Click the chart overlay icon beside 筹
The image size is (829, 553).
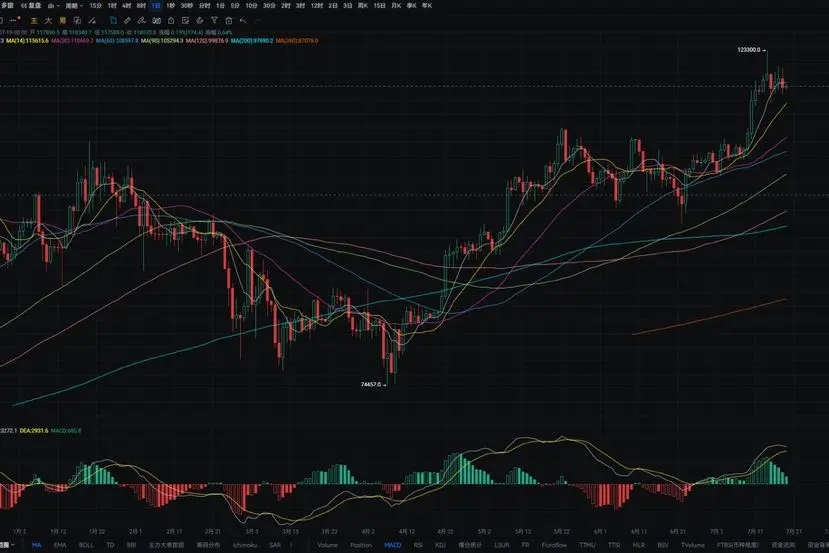click(77, 21)
